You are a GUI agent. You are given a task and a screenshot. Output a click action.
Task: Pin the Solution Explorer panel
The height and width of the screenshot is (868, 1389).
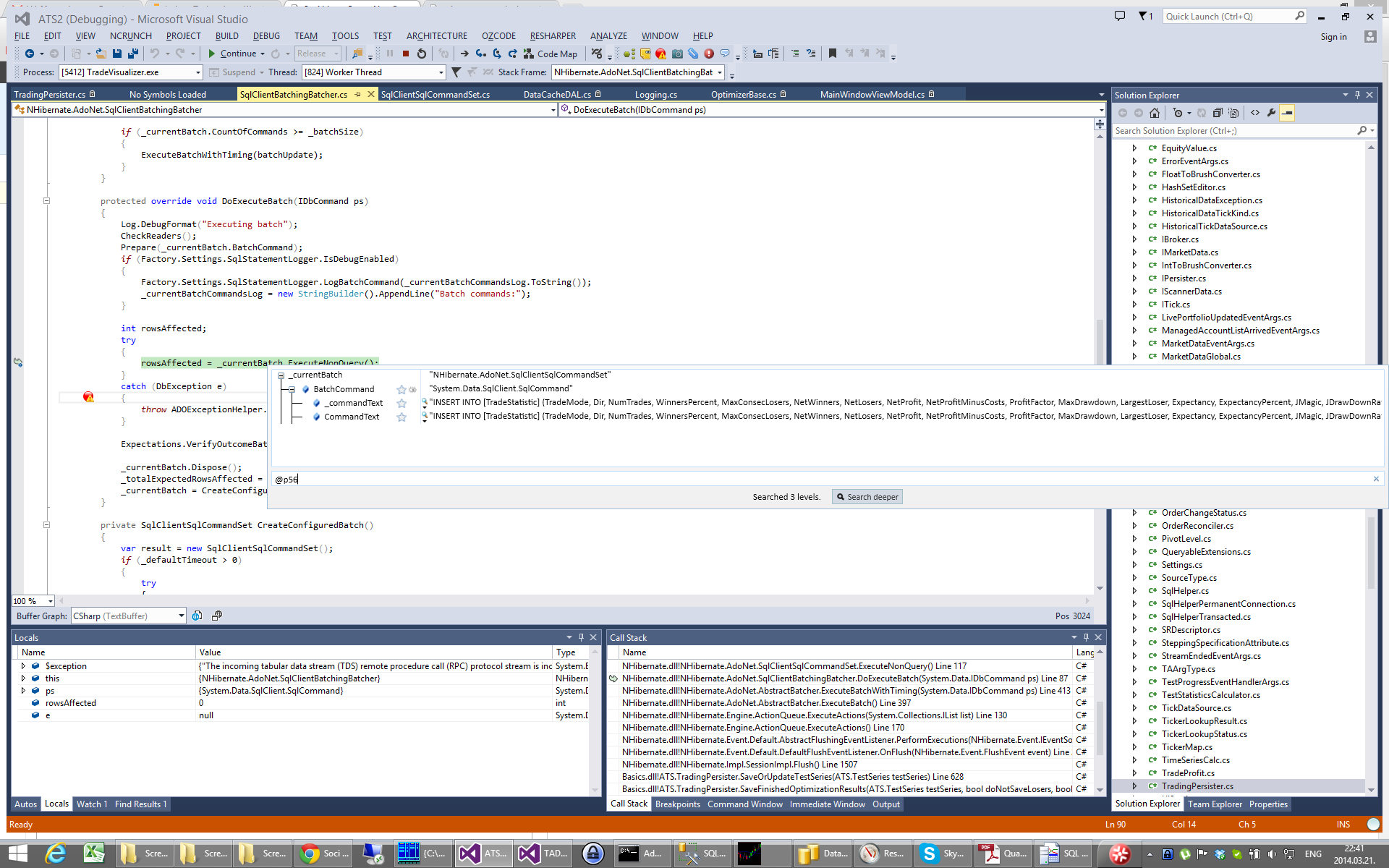1357,95
